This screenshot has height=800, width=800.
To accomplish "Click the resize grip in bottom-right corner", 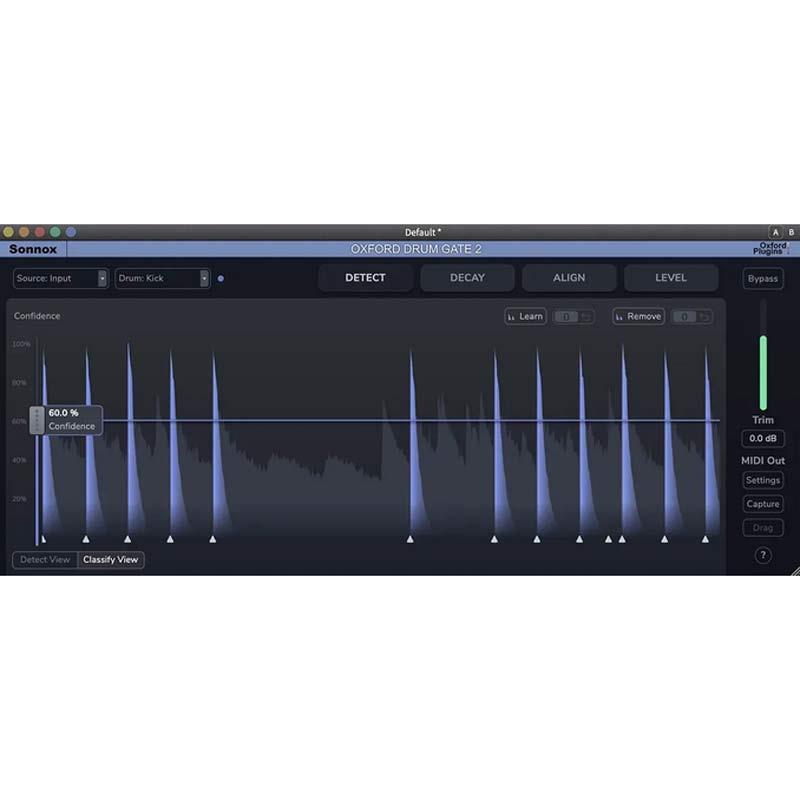I will 794,570.
